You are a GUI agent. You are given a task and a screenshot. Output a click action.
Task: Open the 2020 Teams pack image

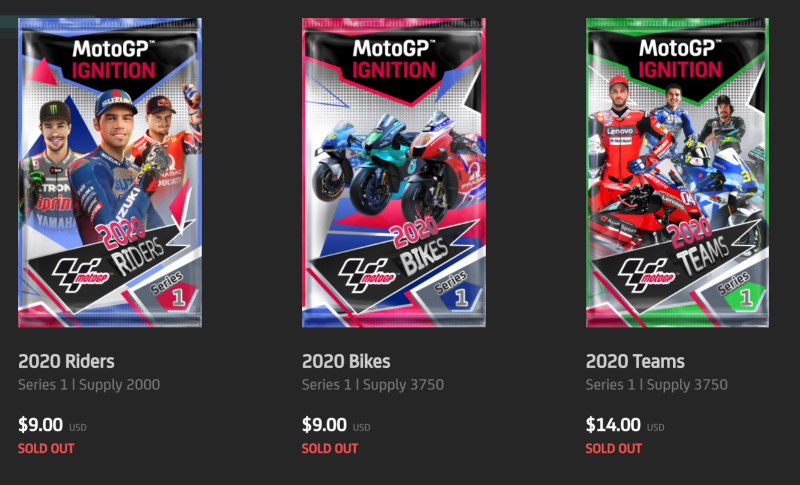[x=677, y=172]
